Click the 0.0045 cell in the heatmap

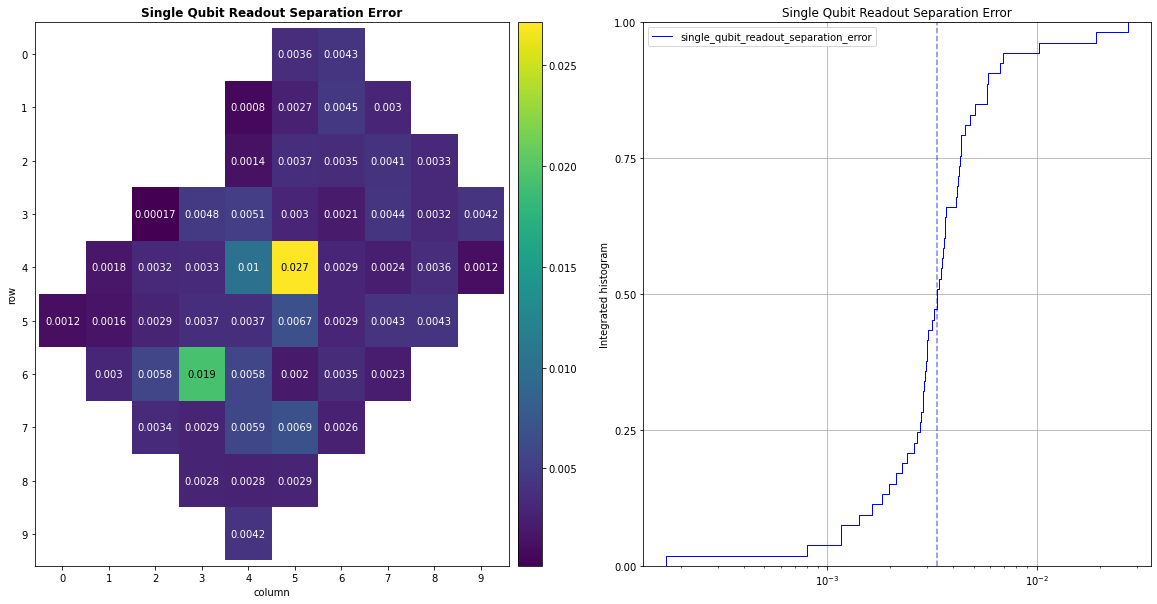[341, 108]
